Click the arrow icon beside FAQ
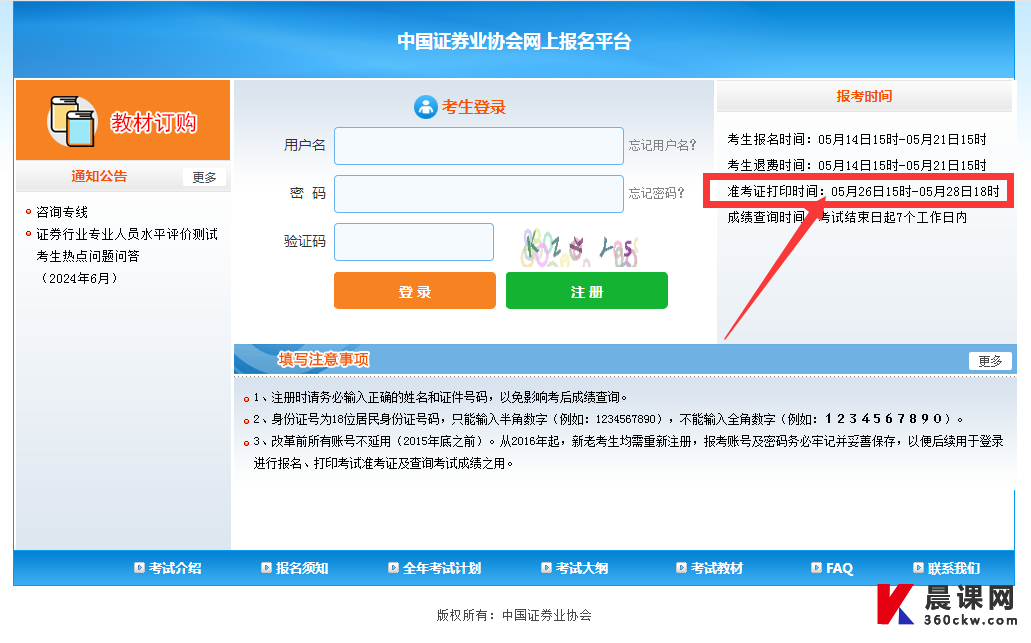This screenshot has height=643, width=1031. click(817, 567)
